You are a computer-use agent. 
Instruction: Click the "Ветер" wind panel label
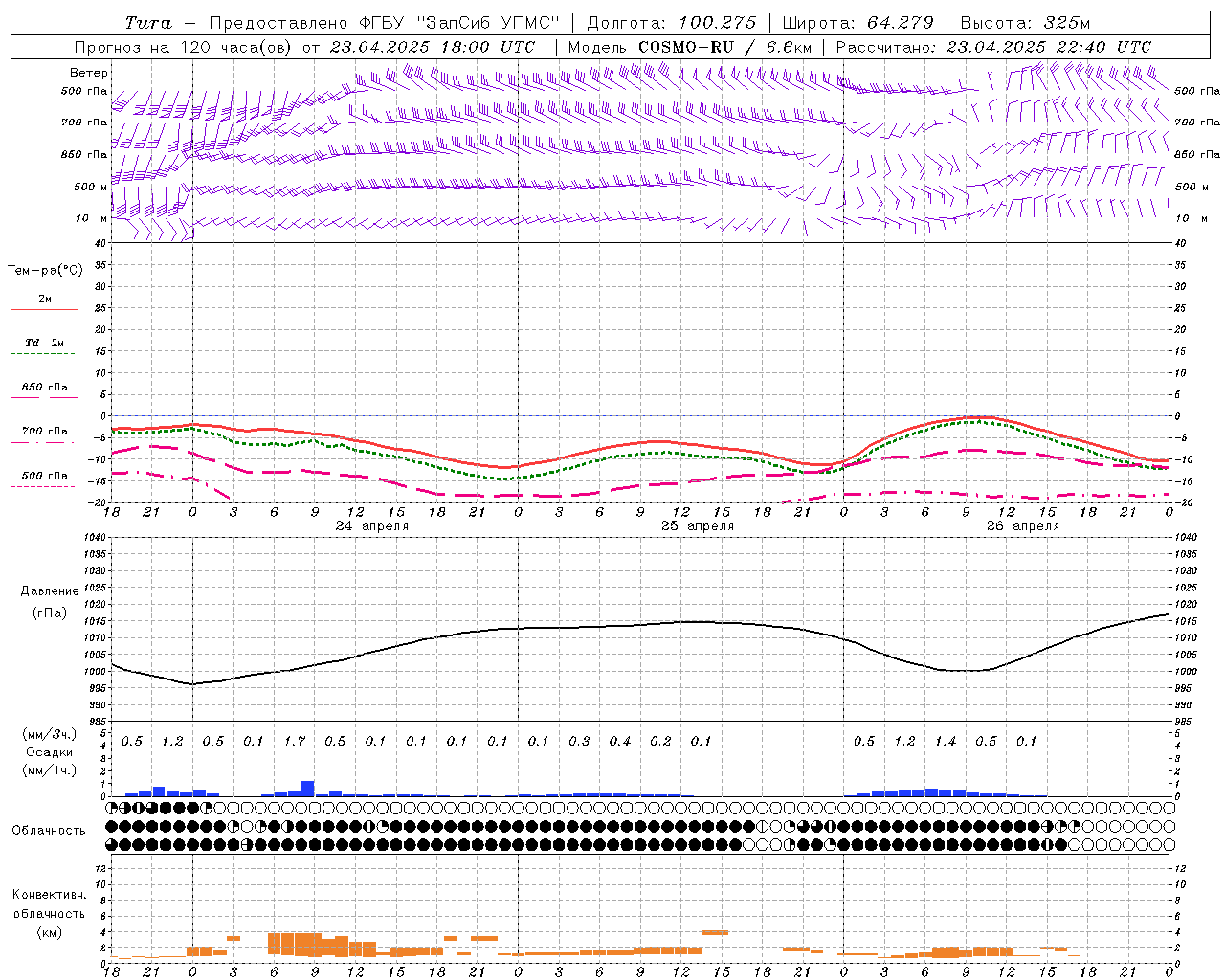(88, 73)
